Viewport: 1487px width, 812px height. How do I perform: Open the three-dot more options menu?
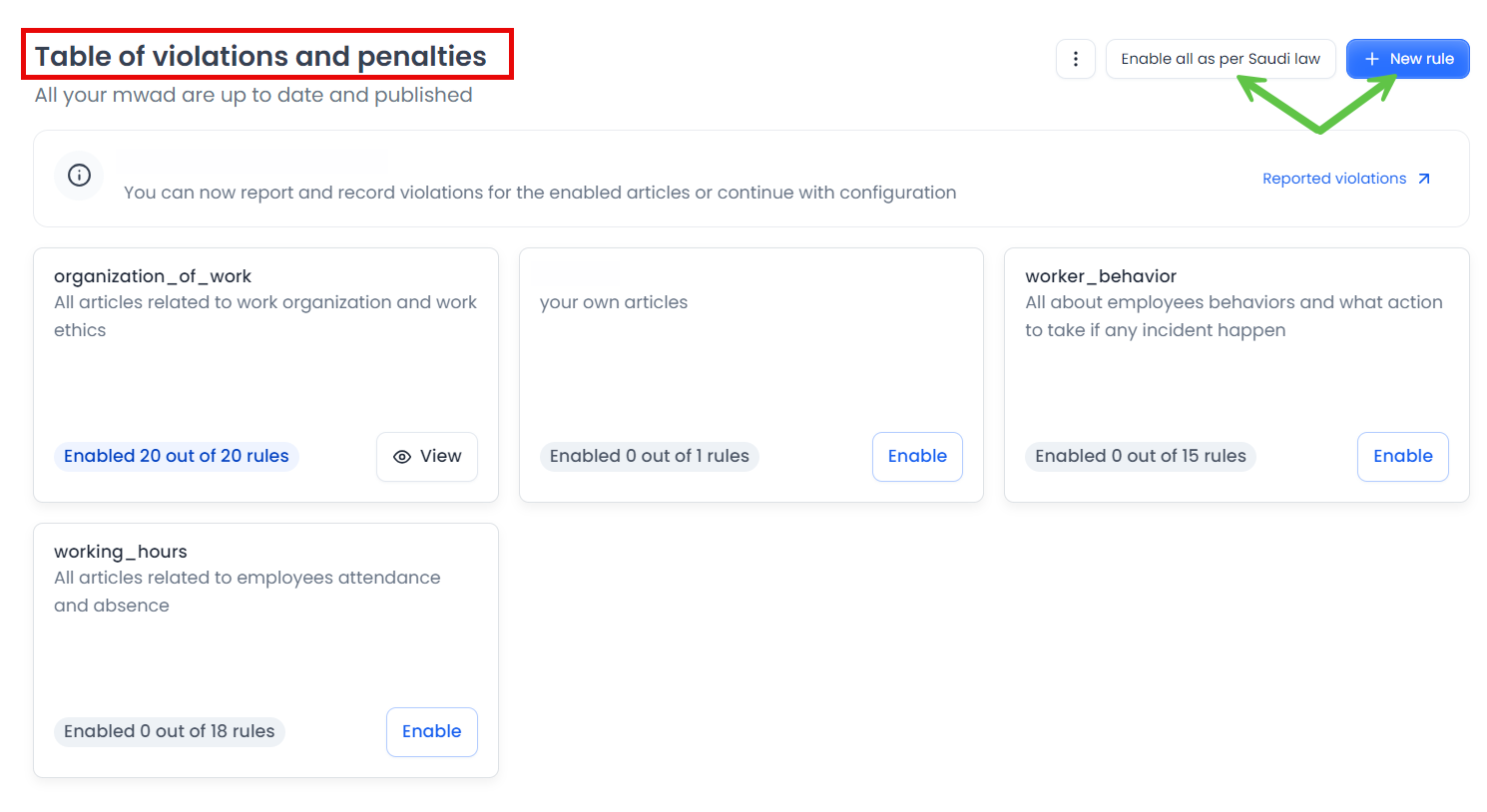pos(1075,59)
